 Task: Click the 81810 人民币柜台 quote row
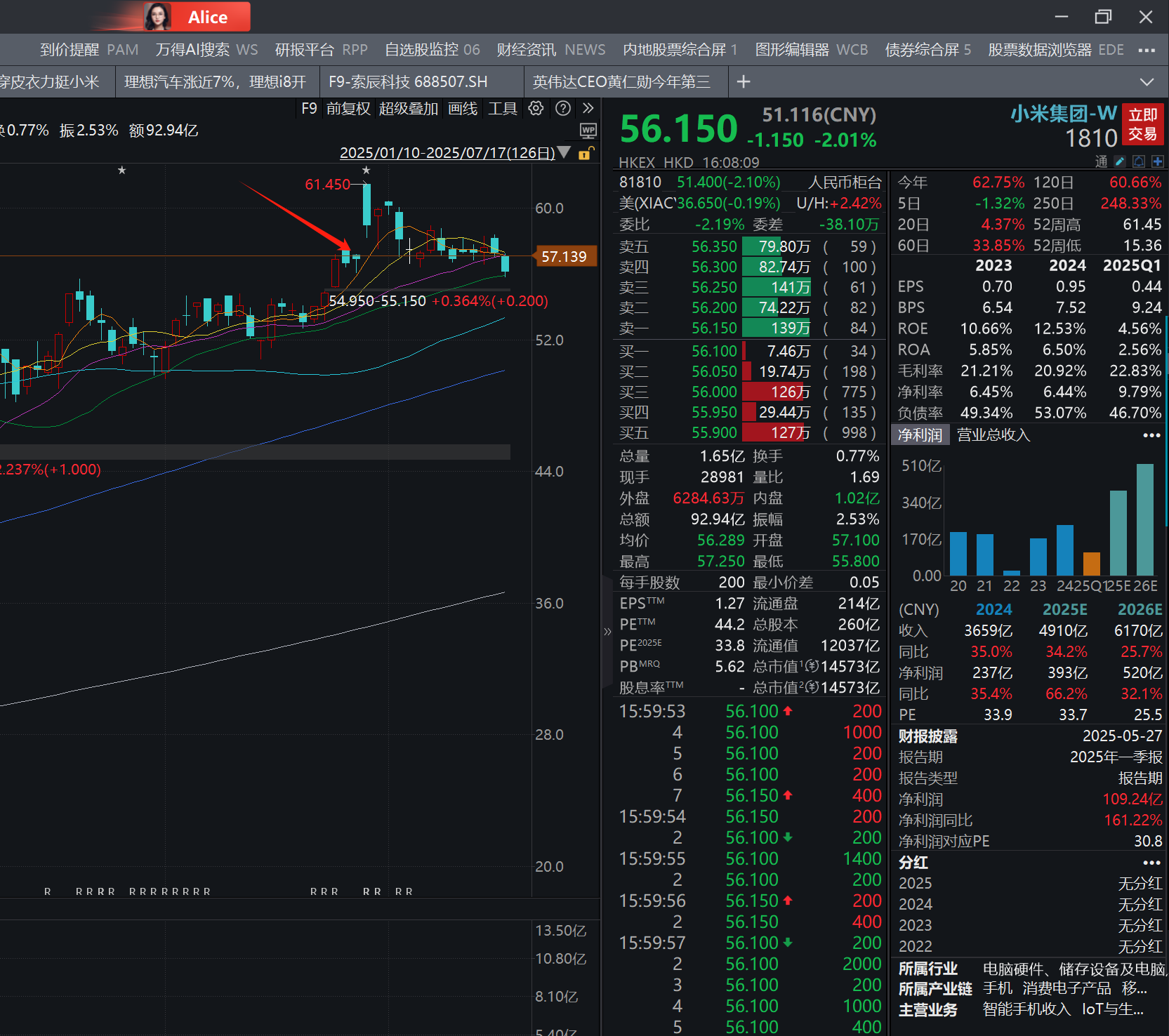749,182
